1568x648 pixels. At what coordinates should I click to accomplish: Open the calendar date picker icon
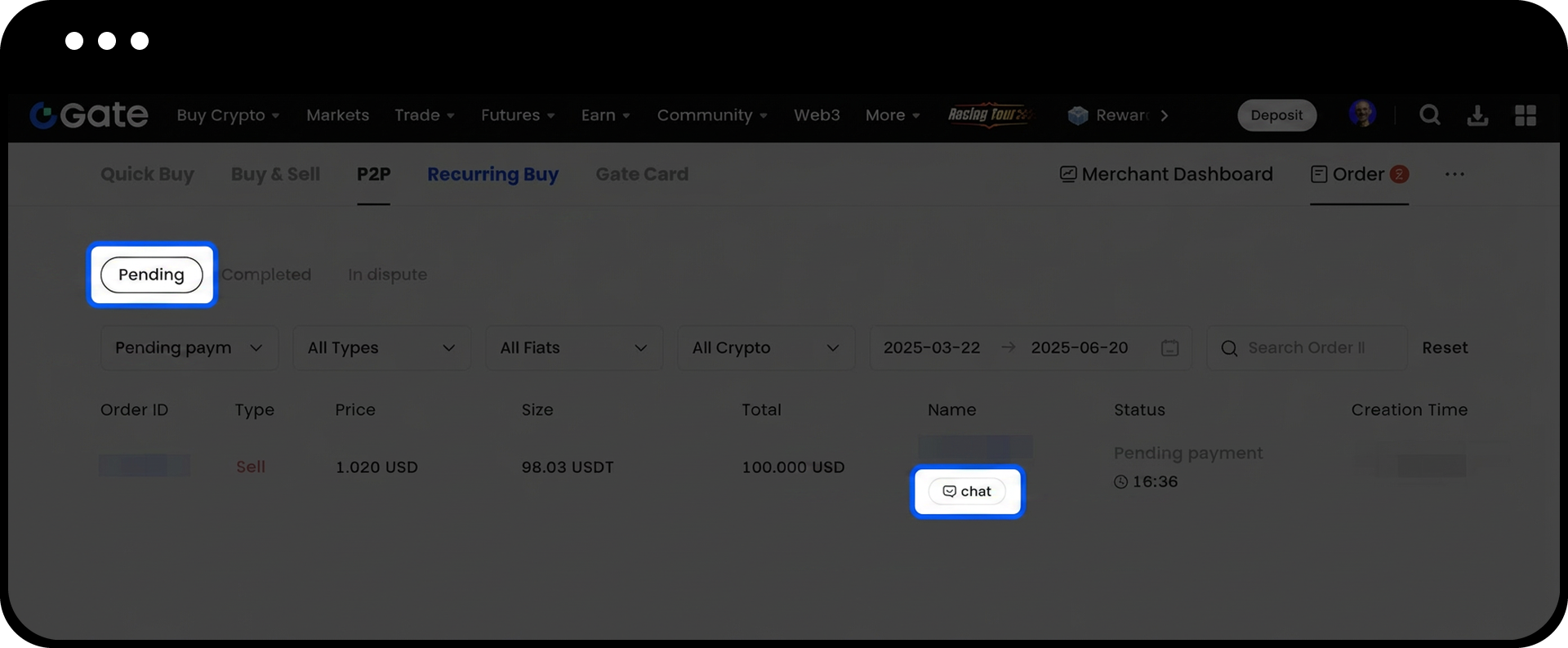(1169, 348)
